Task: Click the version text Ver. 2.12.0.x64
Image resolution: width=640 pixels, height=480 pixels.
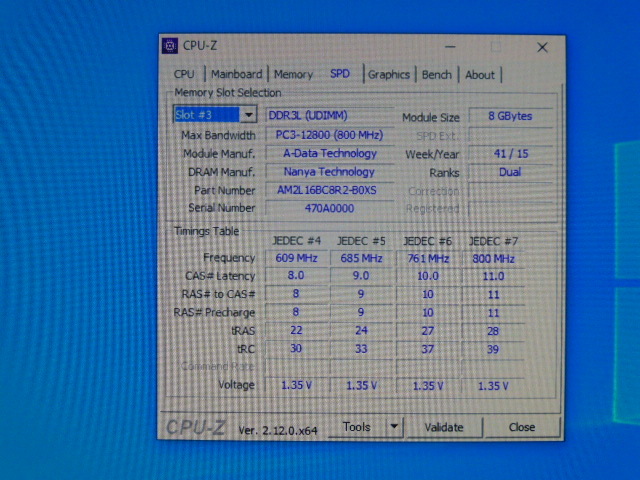Action: pos(278,430)
